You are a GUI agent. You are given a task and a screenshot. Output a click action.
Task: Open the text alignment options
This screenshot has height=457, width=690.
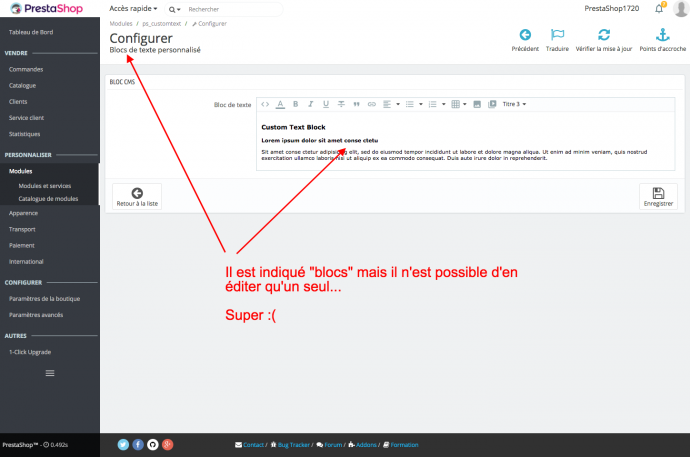391,104
